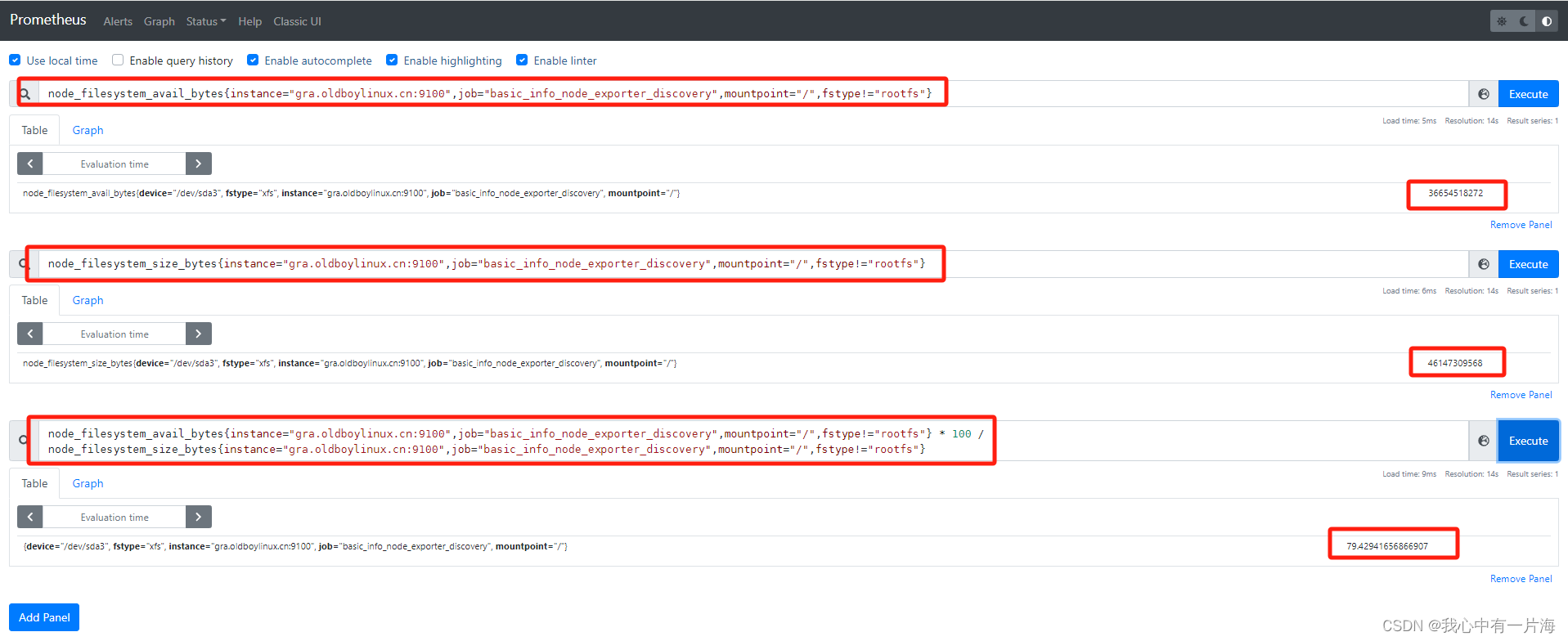
Task: Focus the two-line percentage expression input
Action: click(x=753, y=442)
